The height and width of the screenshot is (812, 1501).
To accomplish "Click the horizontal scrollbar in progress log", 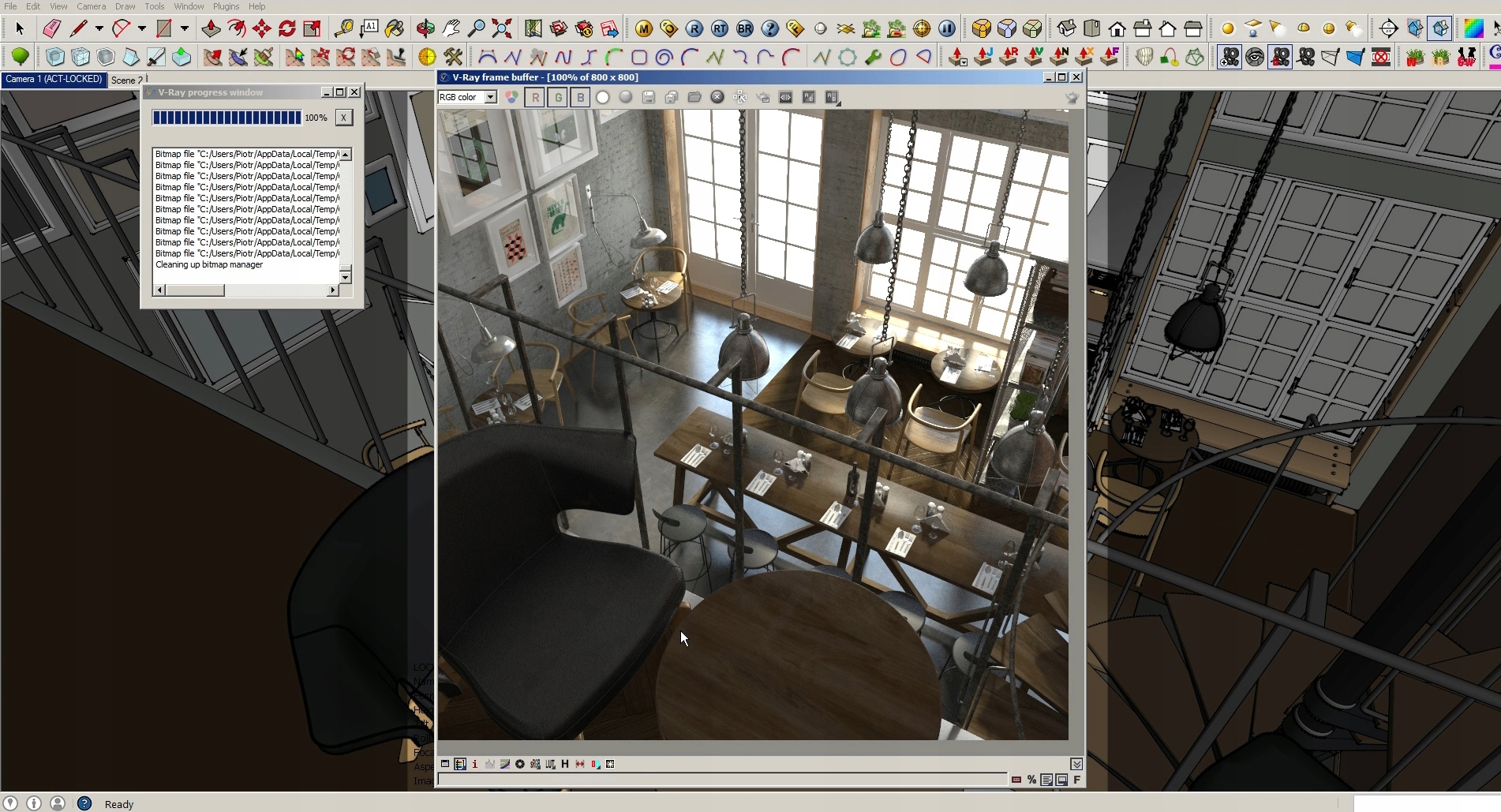I will coord(196,290).
